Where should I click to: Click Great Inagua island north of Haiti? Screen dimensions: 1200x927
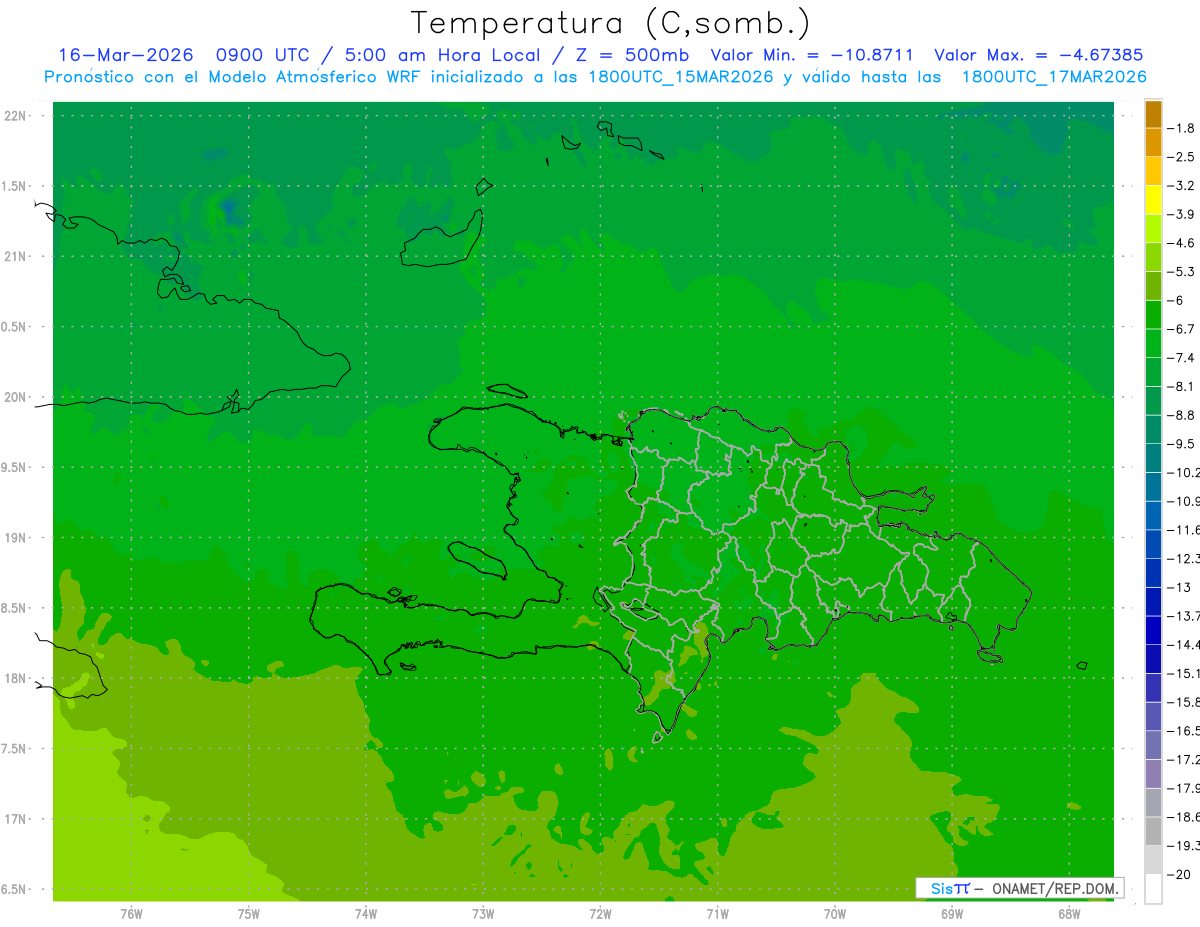click(441, 238)
